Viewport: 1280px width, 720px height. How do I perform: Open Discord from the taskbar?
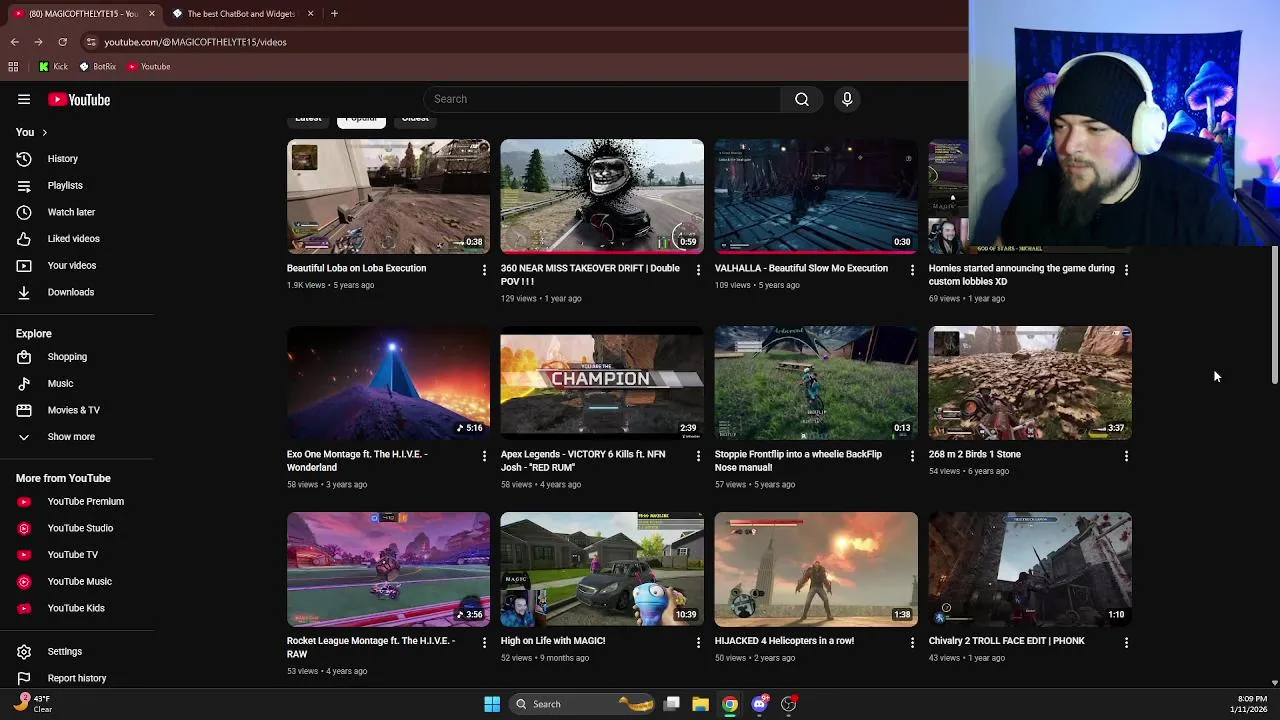tap(759, 704)
